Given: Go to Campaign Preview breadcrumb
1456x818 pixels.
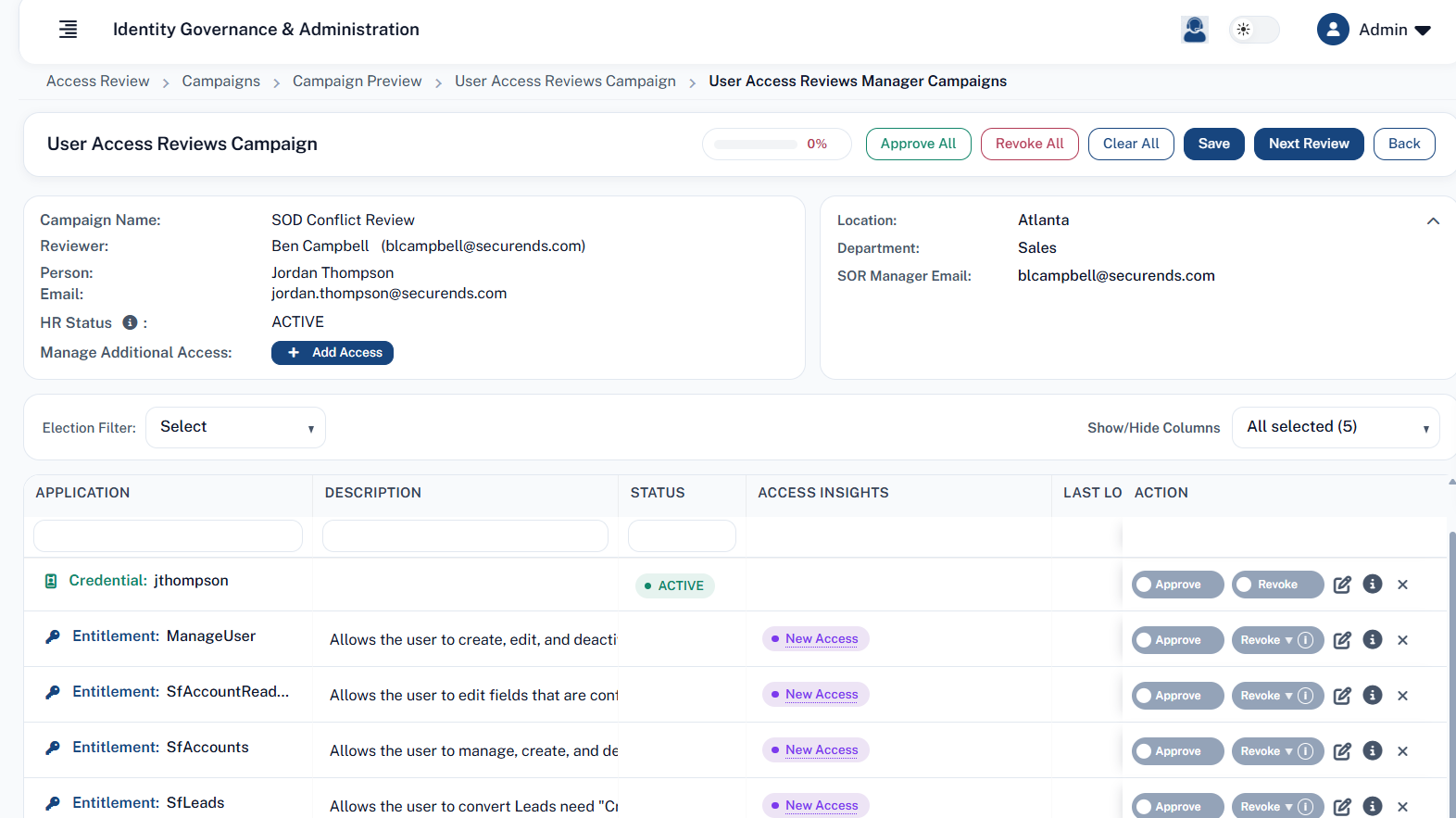Looking at the screenshot, I should [357, 82].
